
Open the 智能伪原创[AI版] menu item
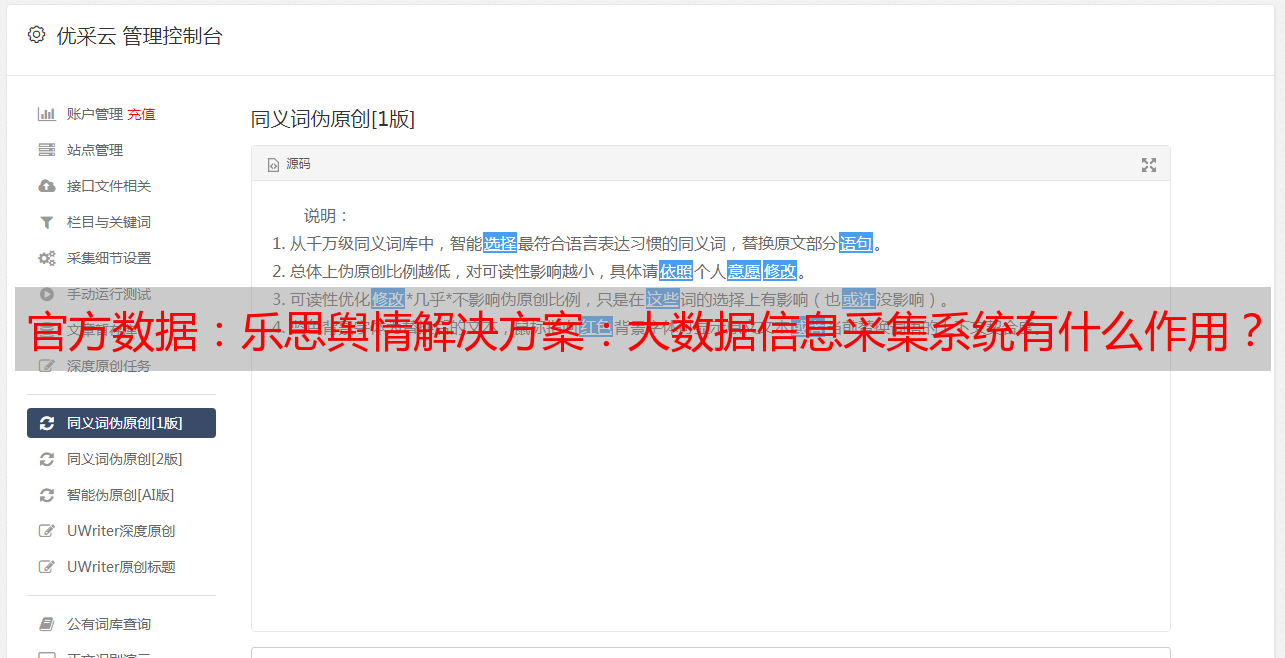(121, 495)
